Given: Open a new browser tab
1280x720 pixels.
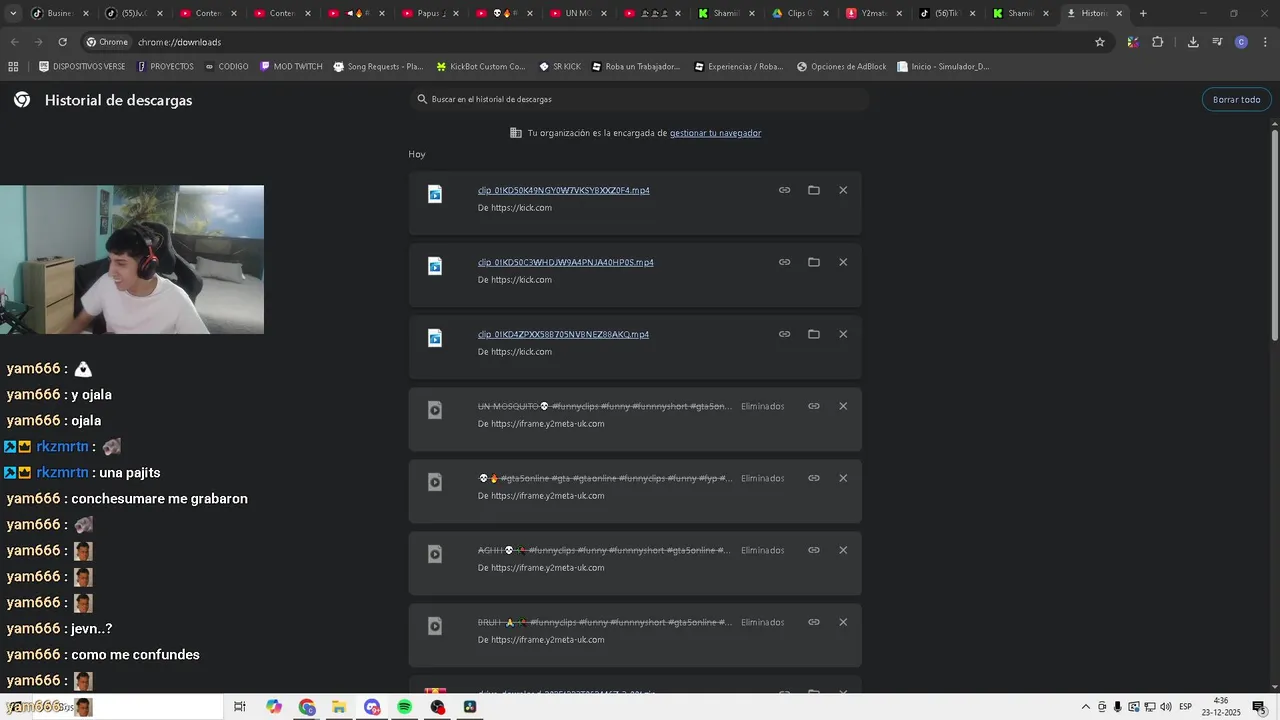Looking at the screenshot, I should point(1143,13).
